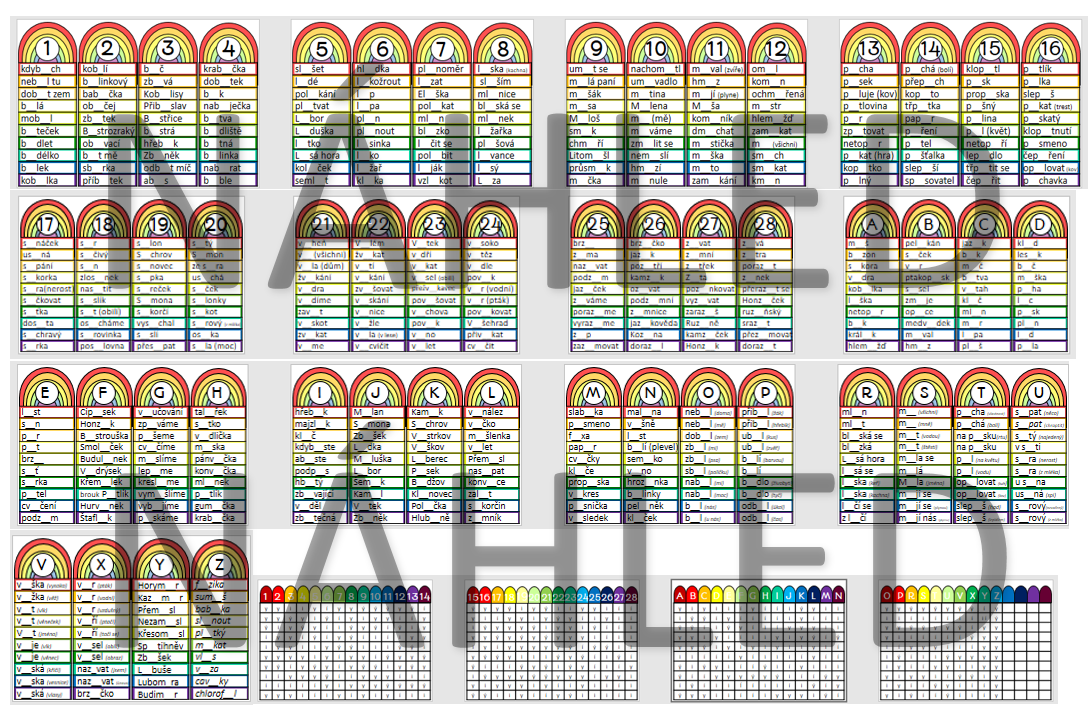Click the word 'kom_ník' in card 11
This screenshot has height=716, width=1088.
click(x=711, y=119)
